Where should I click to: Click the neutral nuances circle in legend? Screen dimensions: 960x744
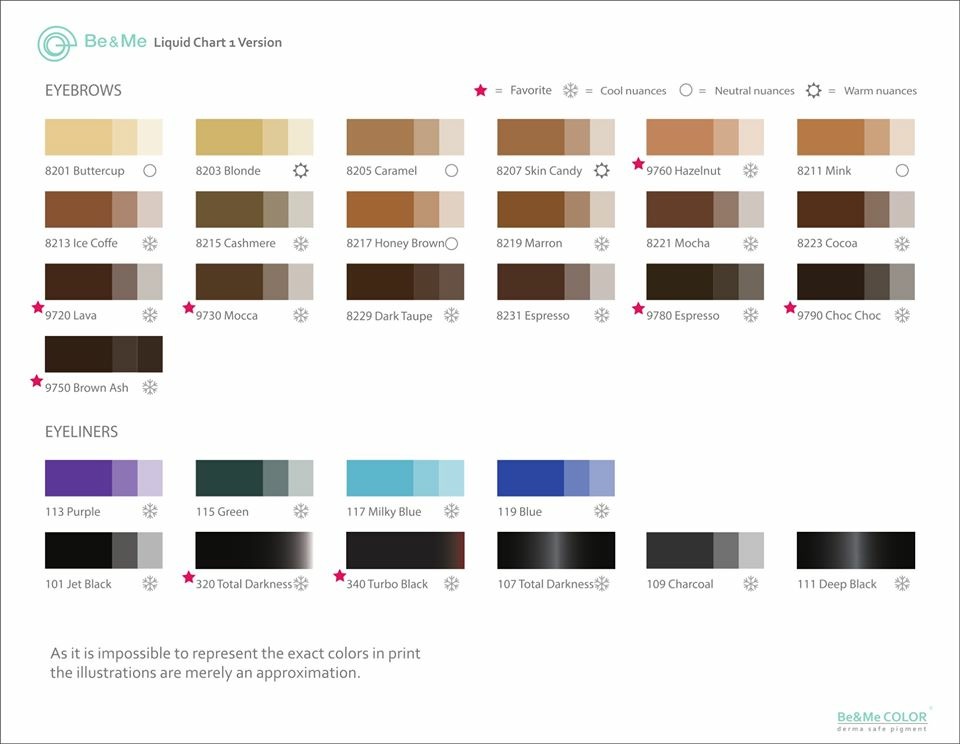[x=686, y=90]
